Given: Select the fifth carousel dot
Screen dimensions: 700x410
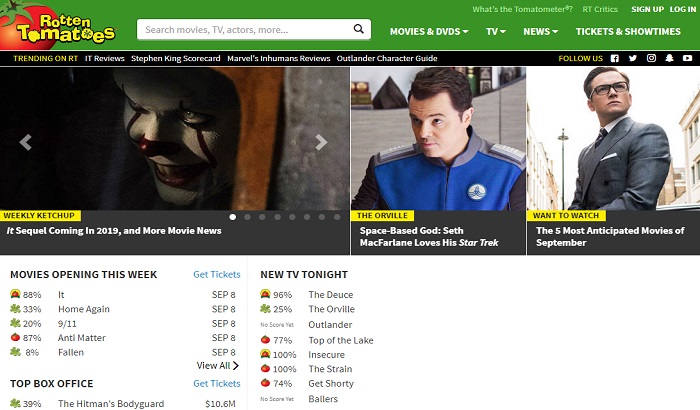Looking at the screenshot, I should click(292, 217).
